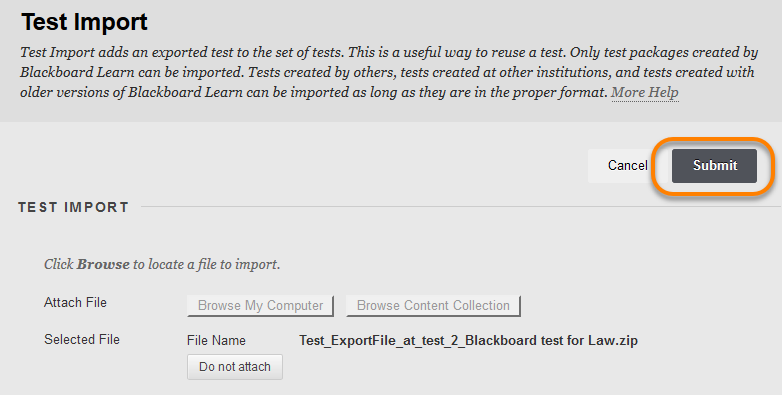Click 'older versions of Blackboard Learn' text
The height and width of the screenshot is (395, 782).
(x=131, y=92)
